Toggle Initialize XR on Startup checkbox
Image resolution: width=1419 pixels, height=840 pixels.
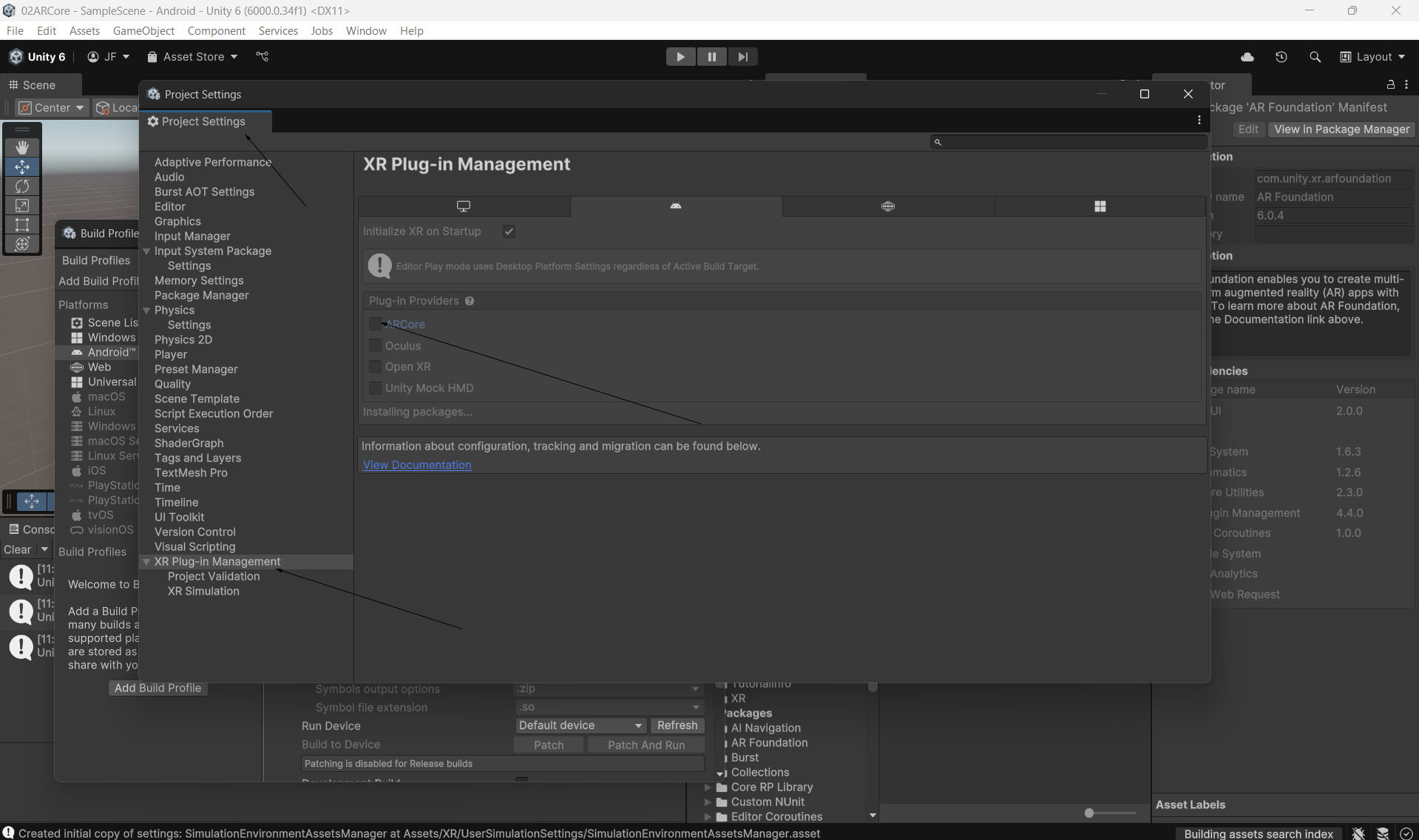click(509, 231)
